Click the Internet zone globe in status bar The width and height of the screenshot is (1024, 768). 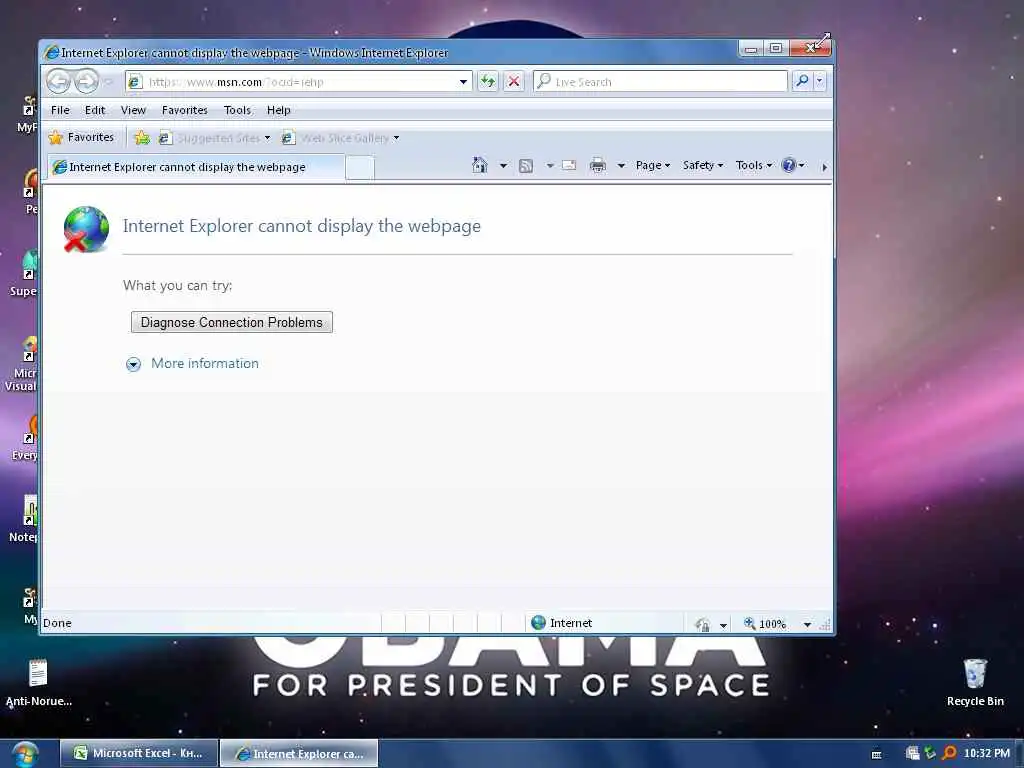point(538,622)
